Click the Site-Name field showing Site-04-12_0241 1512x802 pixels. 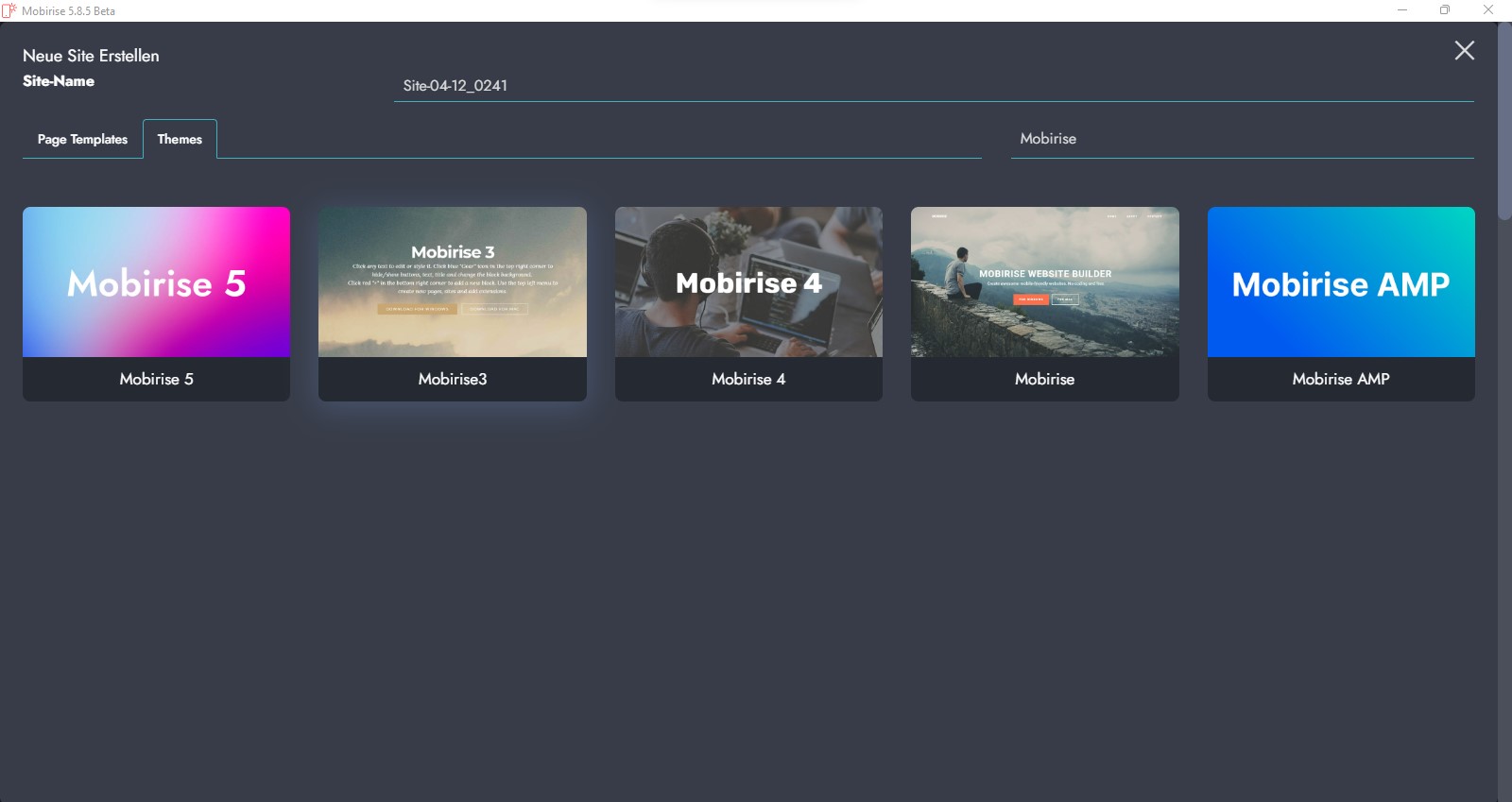[933, 86]
